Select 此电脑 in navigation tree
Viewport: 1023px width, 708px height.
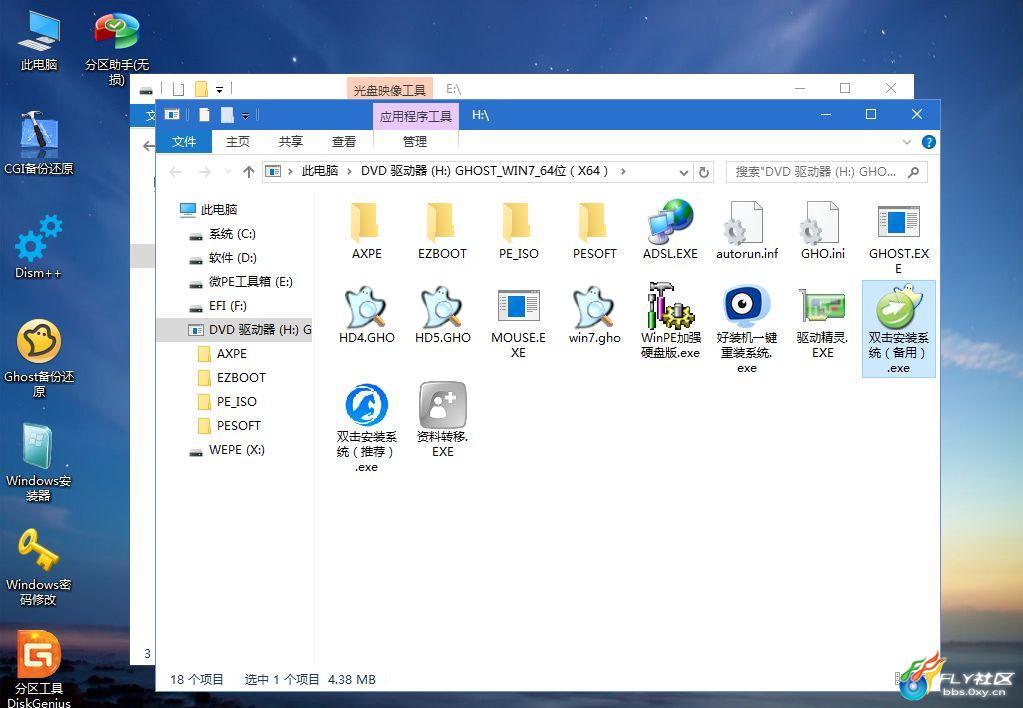209,209
